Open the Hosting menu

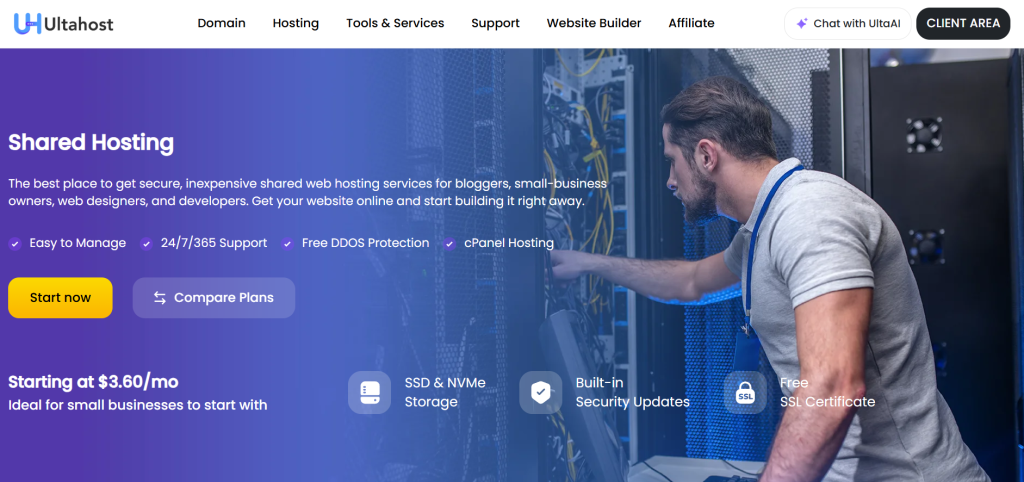point(296,24)
